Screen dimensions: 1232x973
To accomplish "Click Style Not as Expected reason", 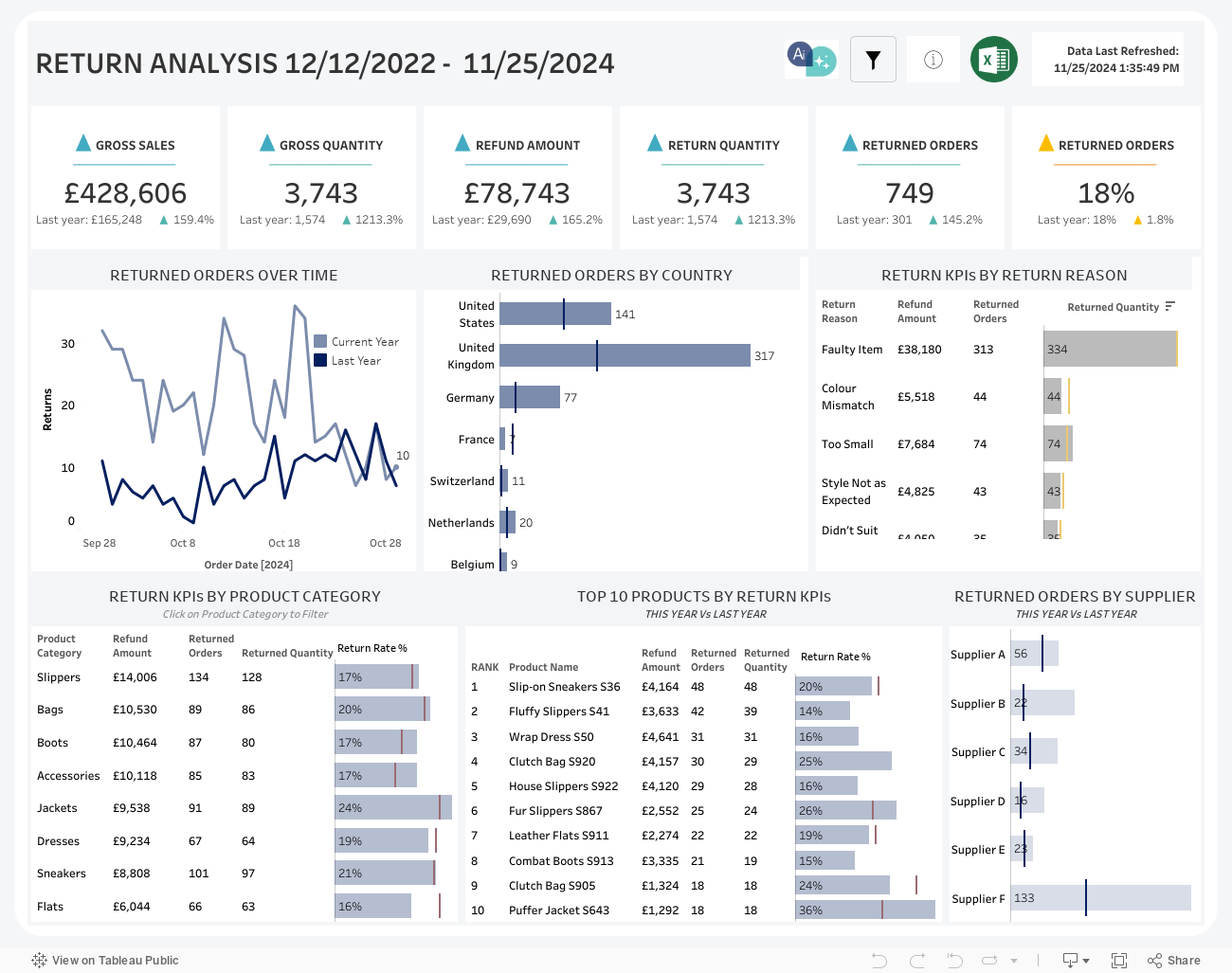I will (x=853, y=492).
